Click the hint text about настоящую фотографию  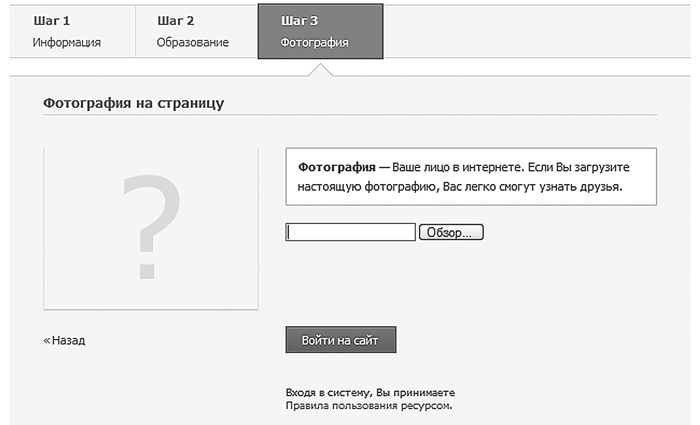[x=460, y=187]
